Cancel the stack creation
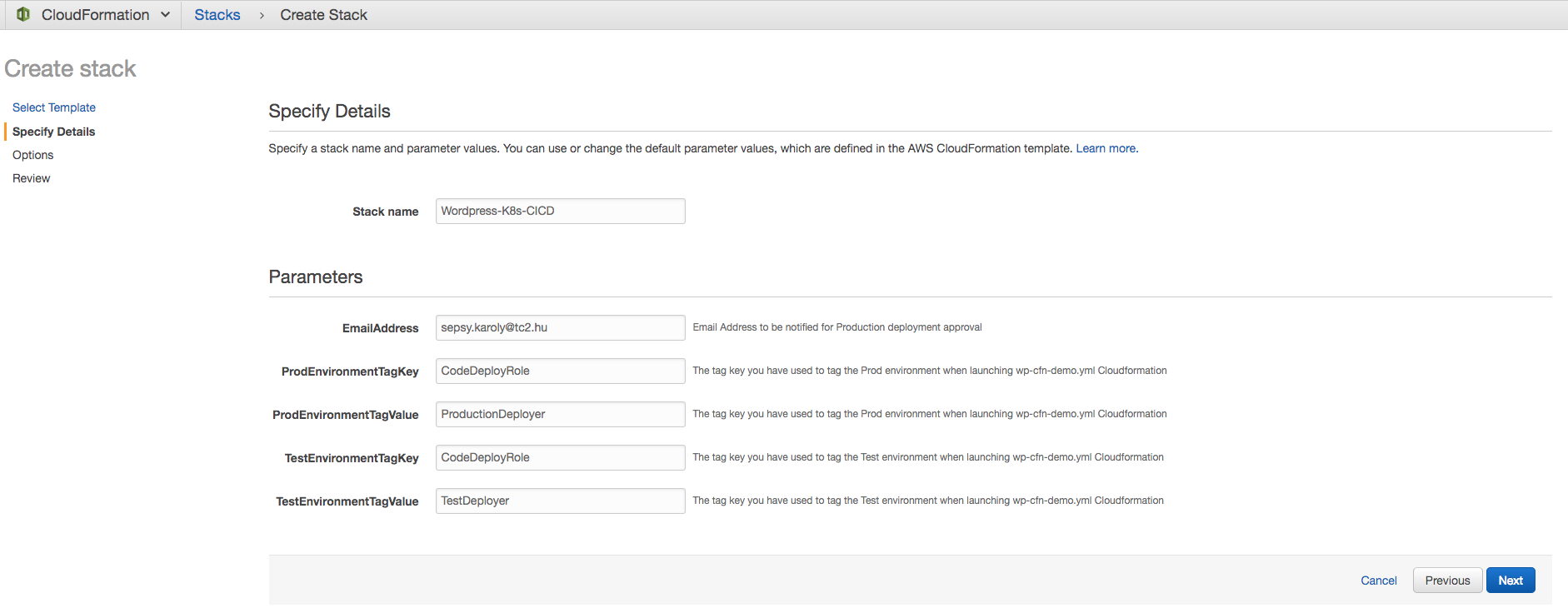The height and width of the screenshot is (613, 1568). [x=1378, y=581]
